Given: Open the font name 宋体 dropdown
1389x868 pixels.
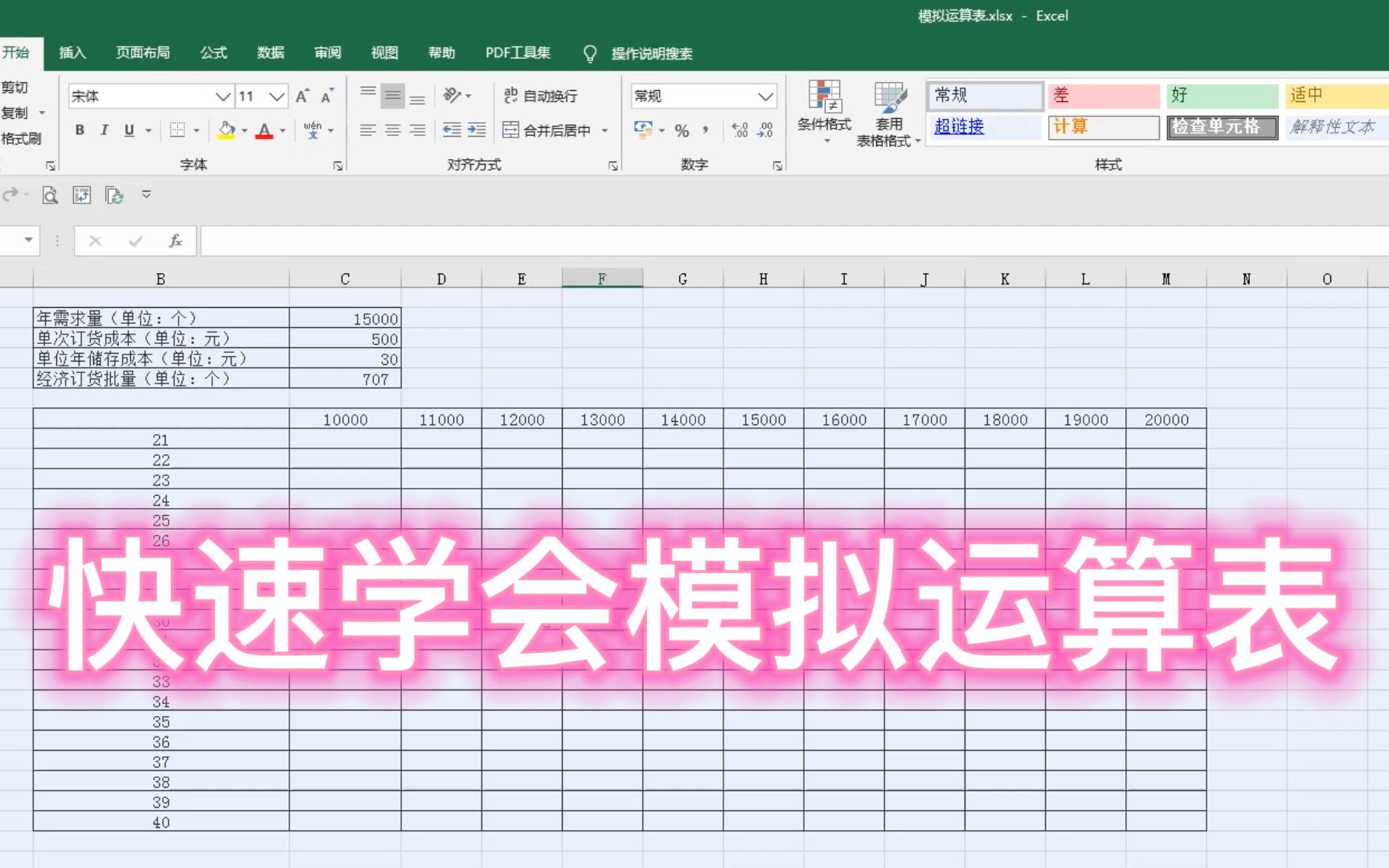Looking at the screenshot, I should (x=223, y=96).
